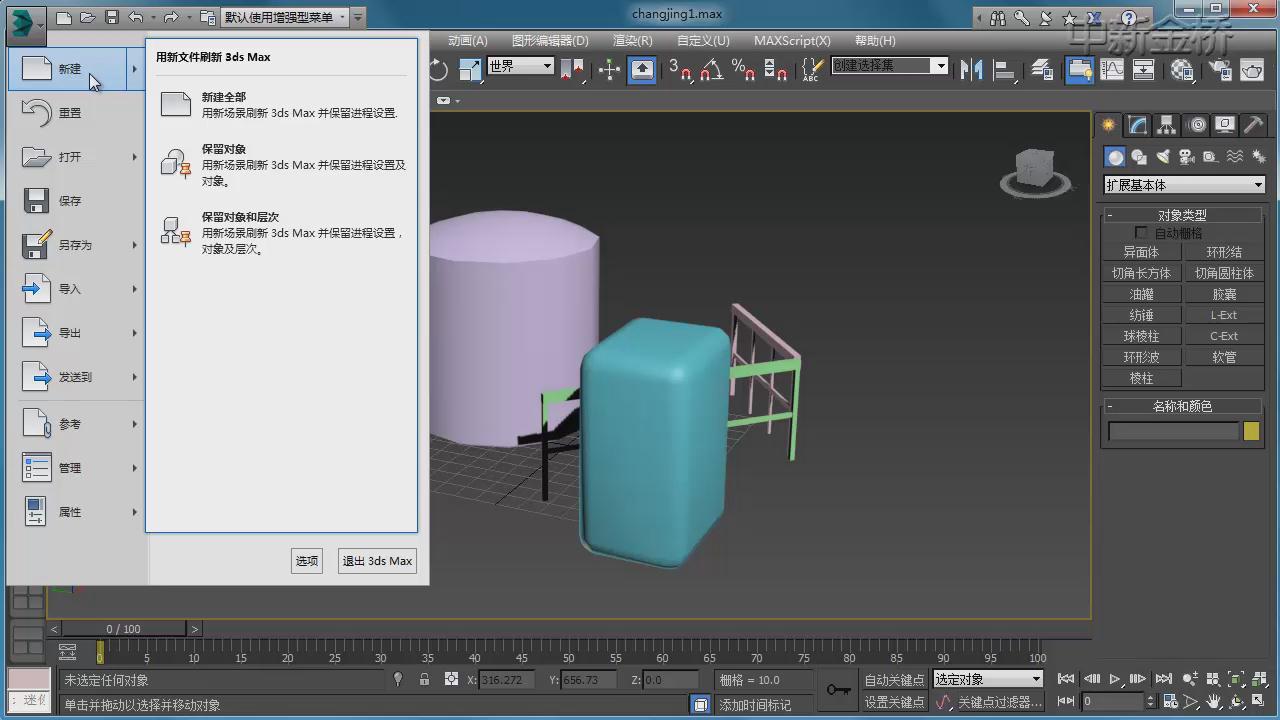Screen dimensions: 1280x720
Task: Toggle the Graphite ribbon icon
Action: pos(1079,69)
